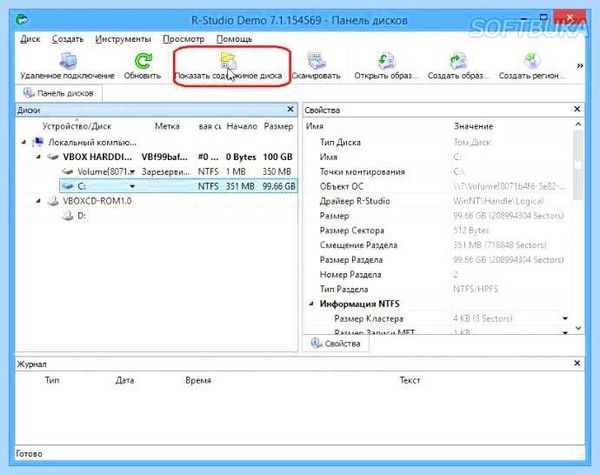Screen dimensions: 600x475
Task: Open the C: row dropdown arrow
Action: pos(132,186)
